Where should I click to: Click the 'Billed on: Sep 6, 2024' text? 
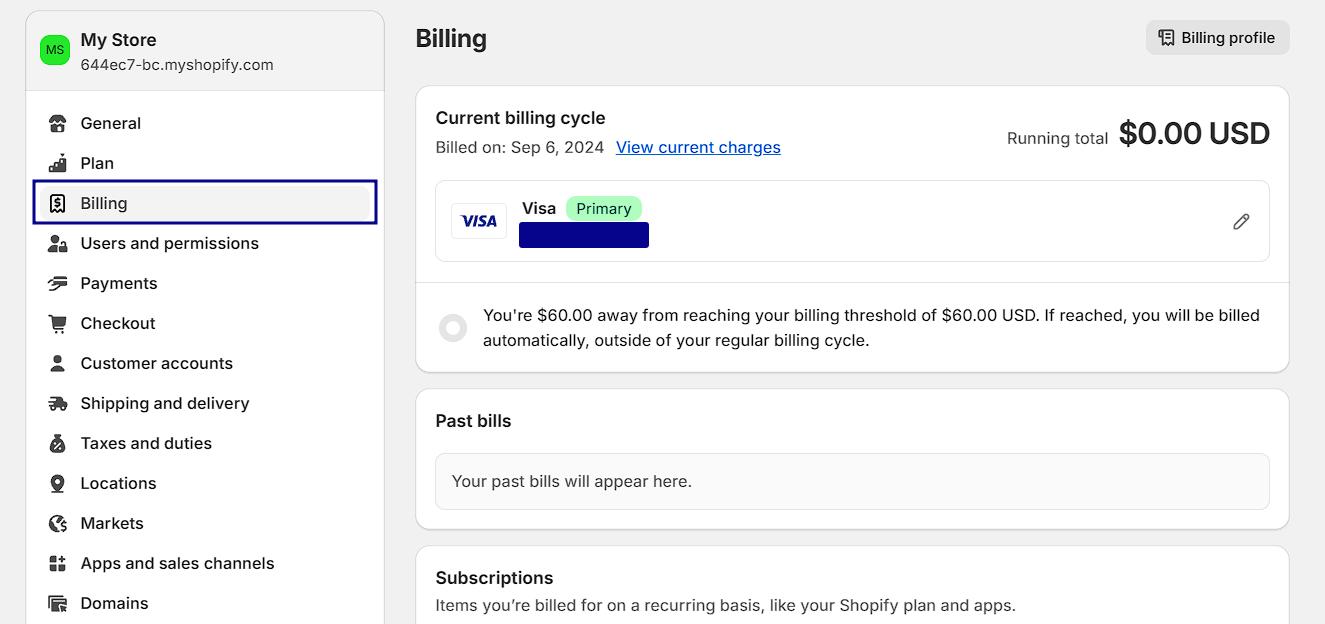(520, 147)
